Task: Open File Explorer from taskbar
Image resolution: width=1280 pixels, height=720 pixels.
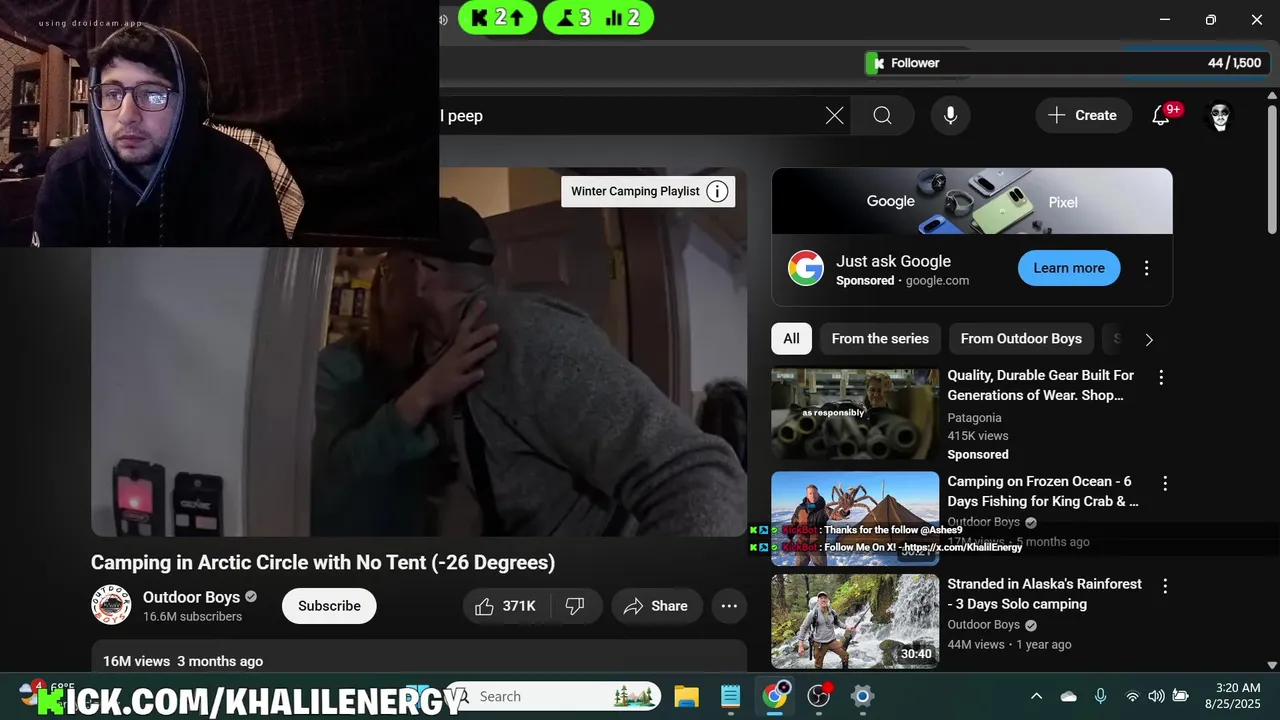Action: 686,696
